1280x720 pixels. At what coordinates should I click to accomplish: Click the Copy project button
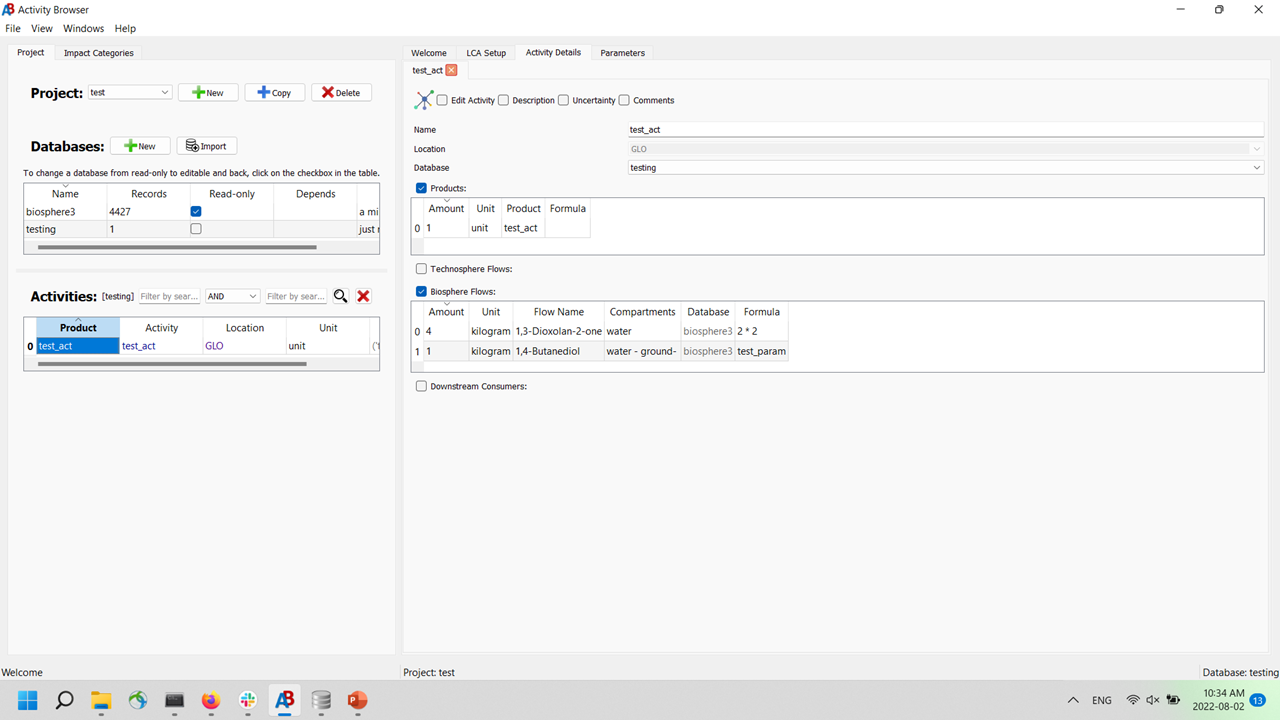pos(275,92)
